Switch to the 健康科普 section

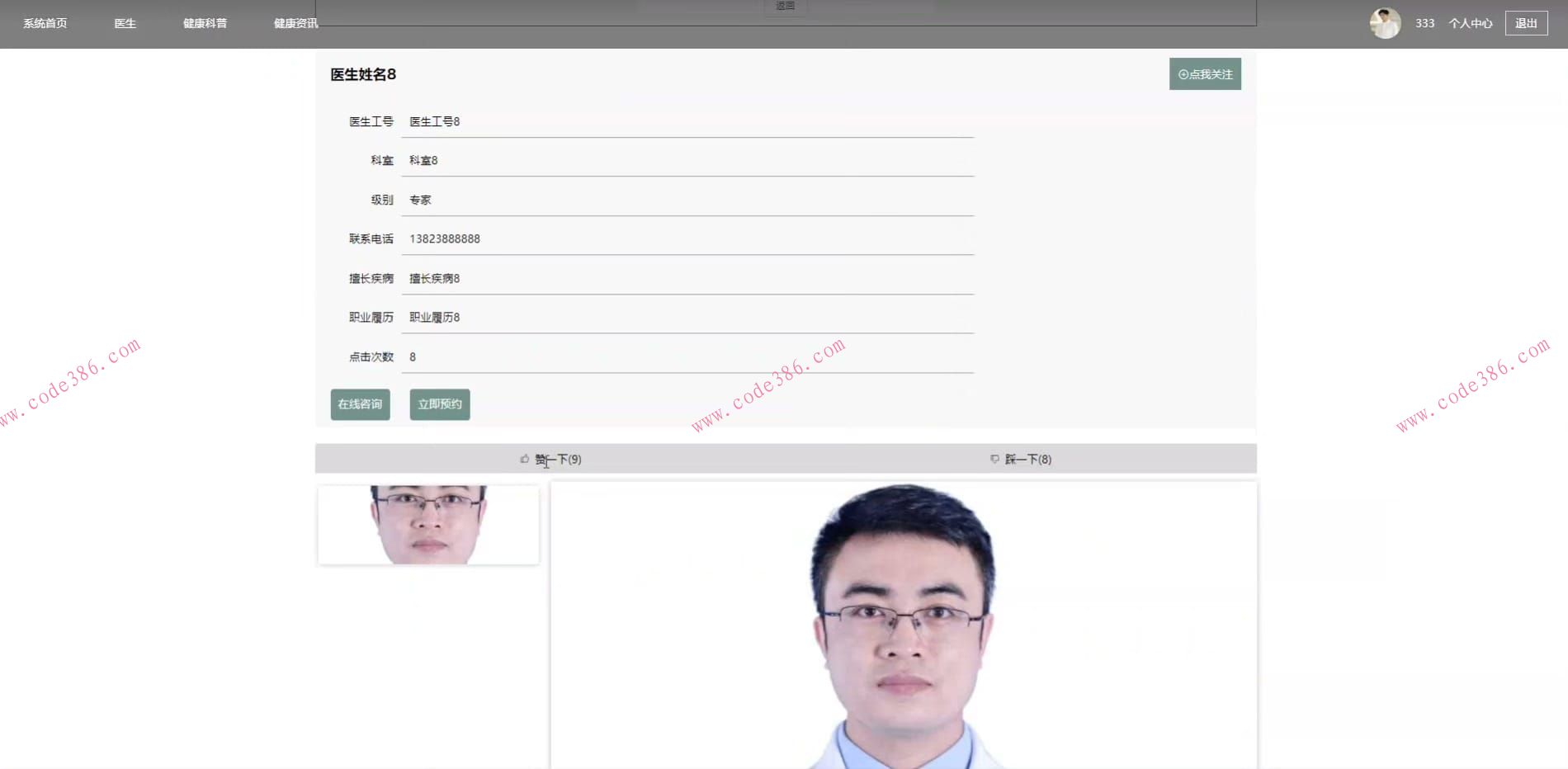pyautogui.click(x=205, y=23)
